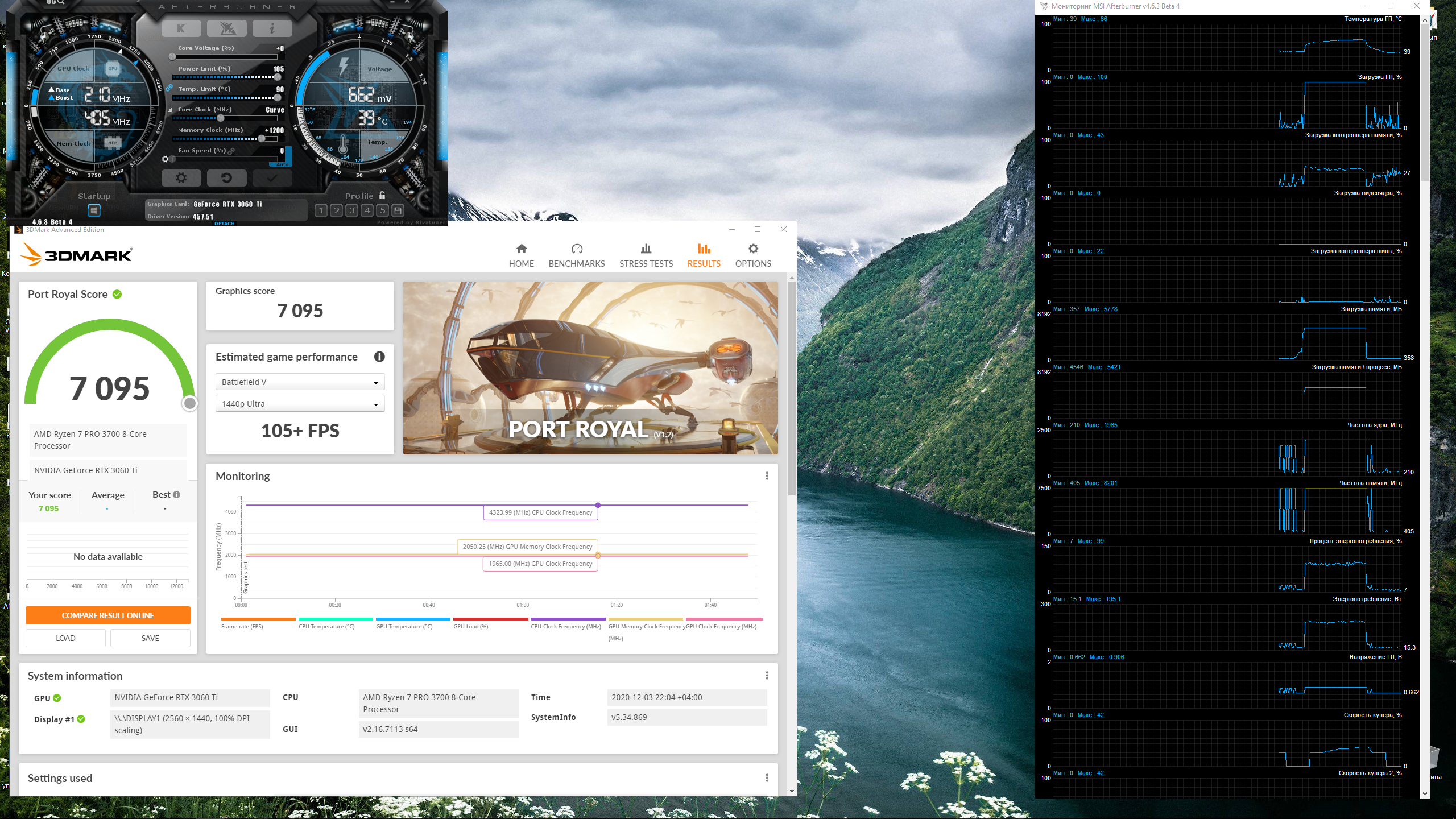Viewport: 1456px width, 819px height.
Task: Open the Battlefield V game dropdown
Action: (300, 382)
